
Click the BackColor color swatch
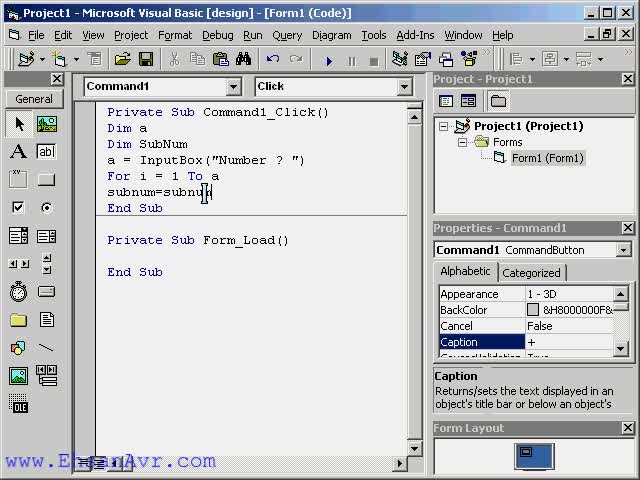click(x=533, y=310)
